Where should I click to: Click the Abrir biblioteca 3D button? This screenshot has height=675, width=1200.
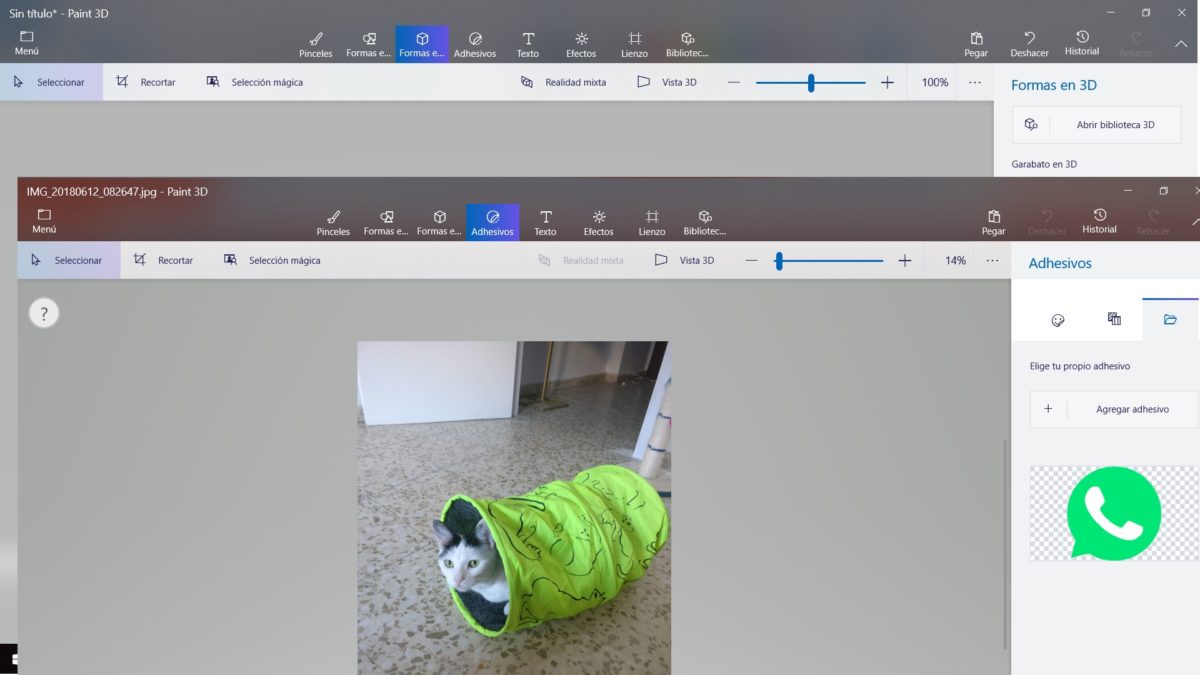1097,125
